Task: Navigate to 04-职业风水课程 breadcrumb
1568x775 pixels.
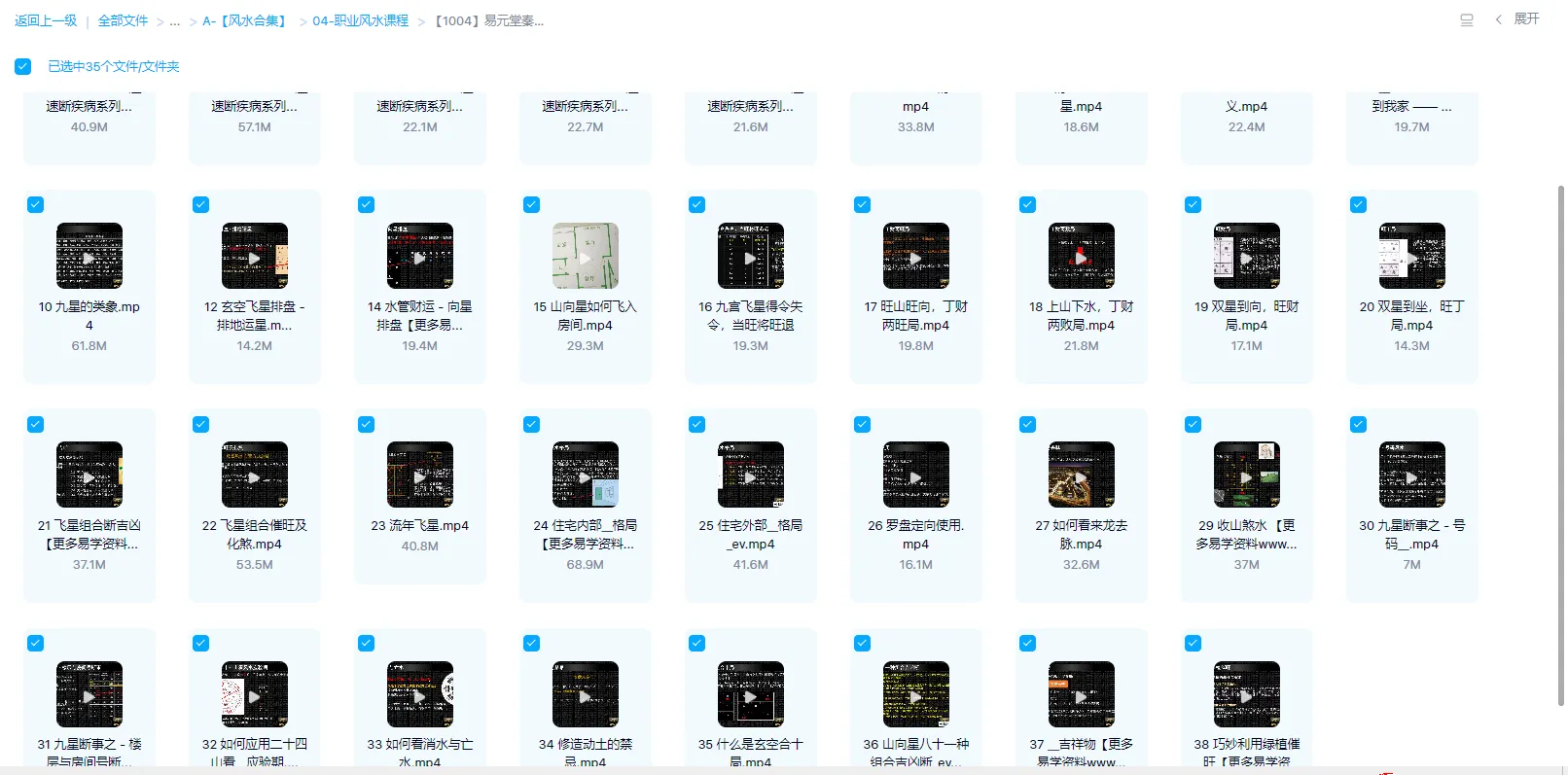Action: tap(360, 20)
